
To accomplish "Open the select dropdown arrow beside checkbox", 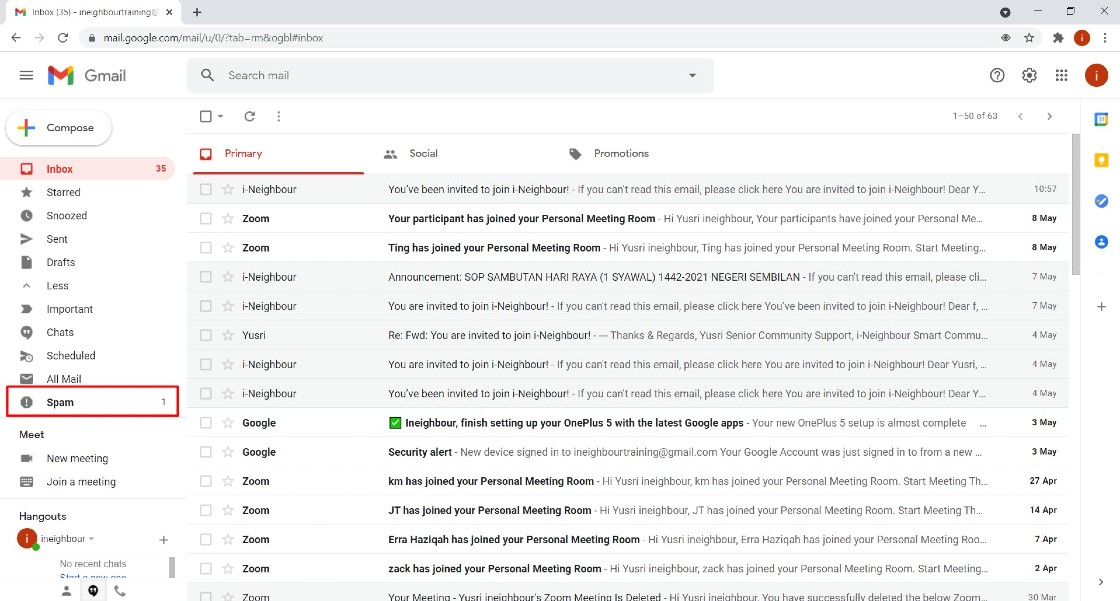I will point(221,116).
